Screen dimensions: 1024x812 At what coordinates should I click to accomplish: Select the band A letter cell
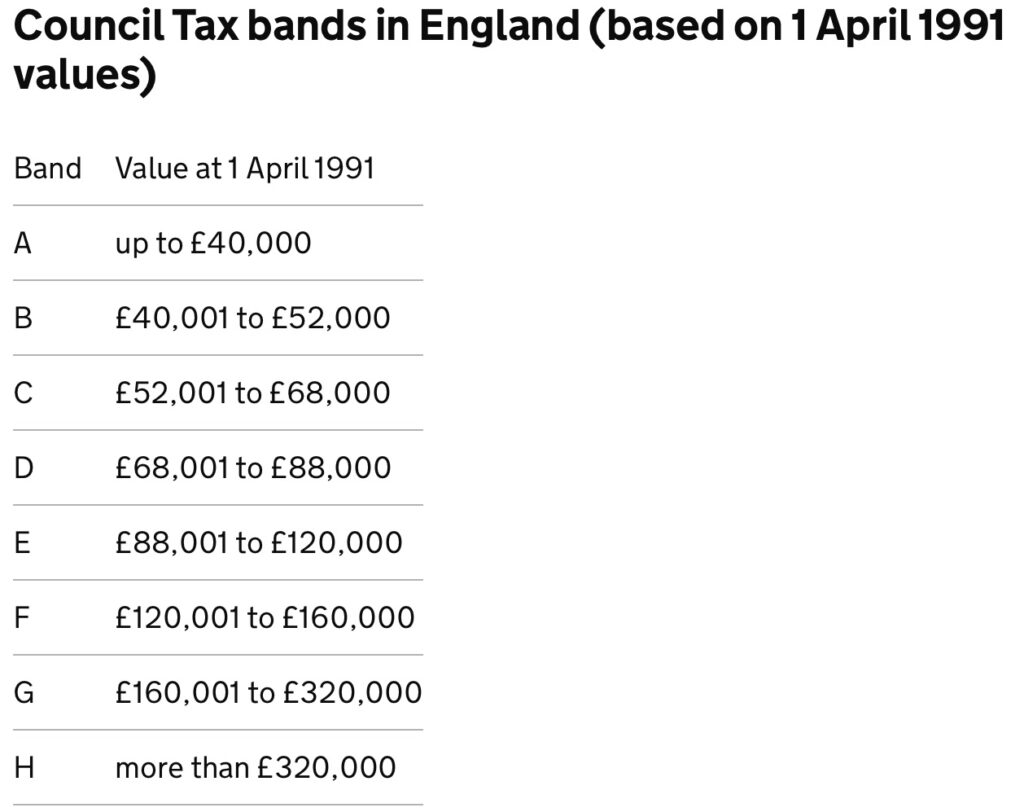point(23,243)
